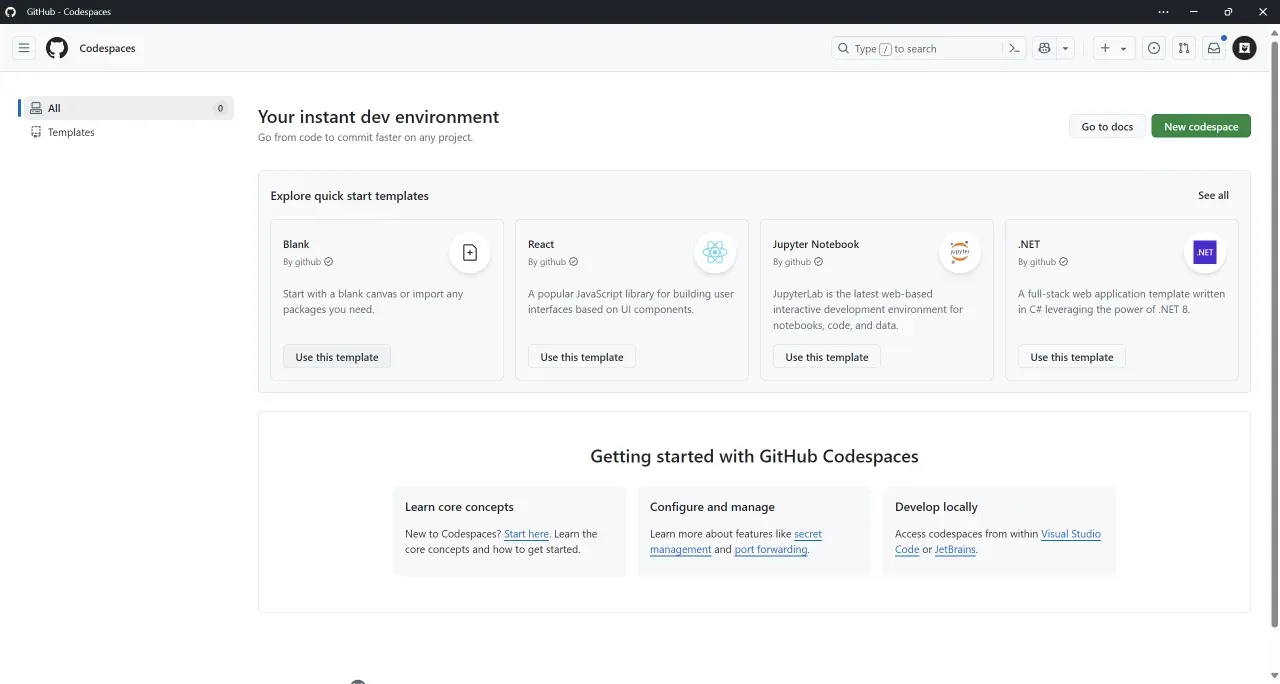Click the Develop locally heading
The width and height of the screenshot is (1280, 684).
pyautogui.click(x=936, y=507)
